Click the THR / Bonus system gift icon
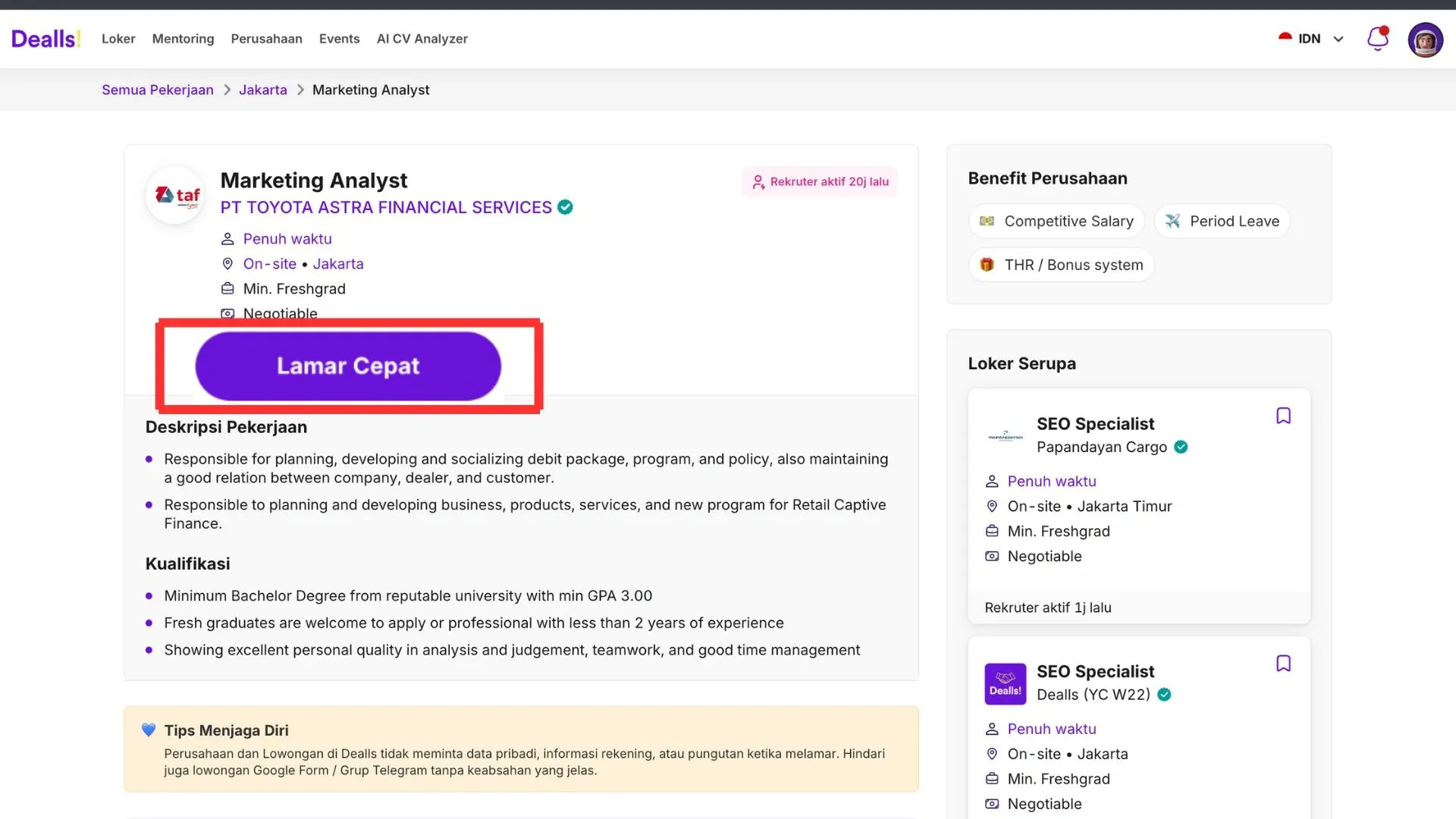The height and width of the screenshot is (819, 1456). tap(987, 265)
